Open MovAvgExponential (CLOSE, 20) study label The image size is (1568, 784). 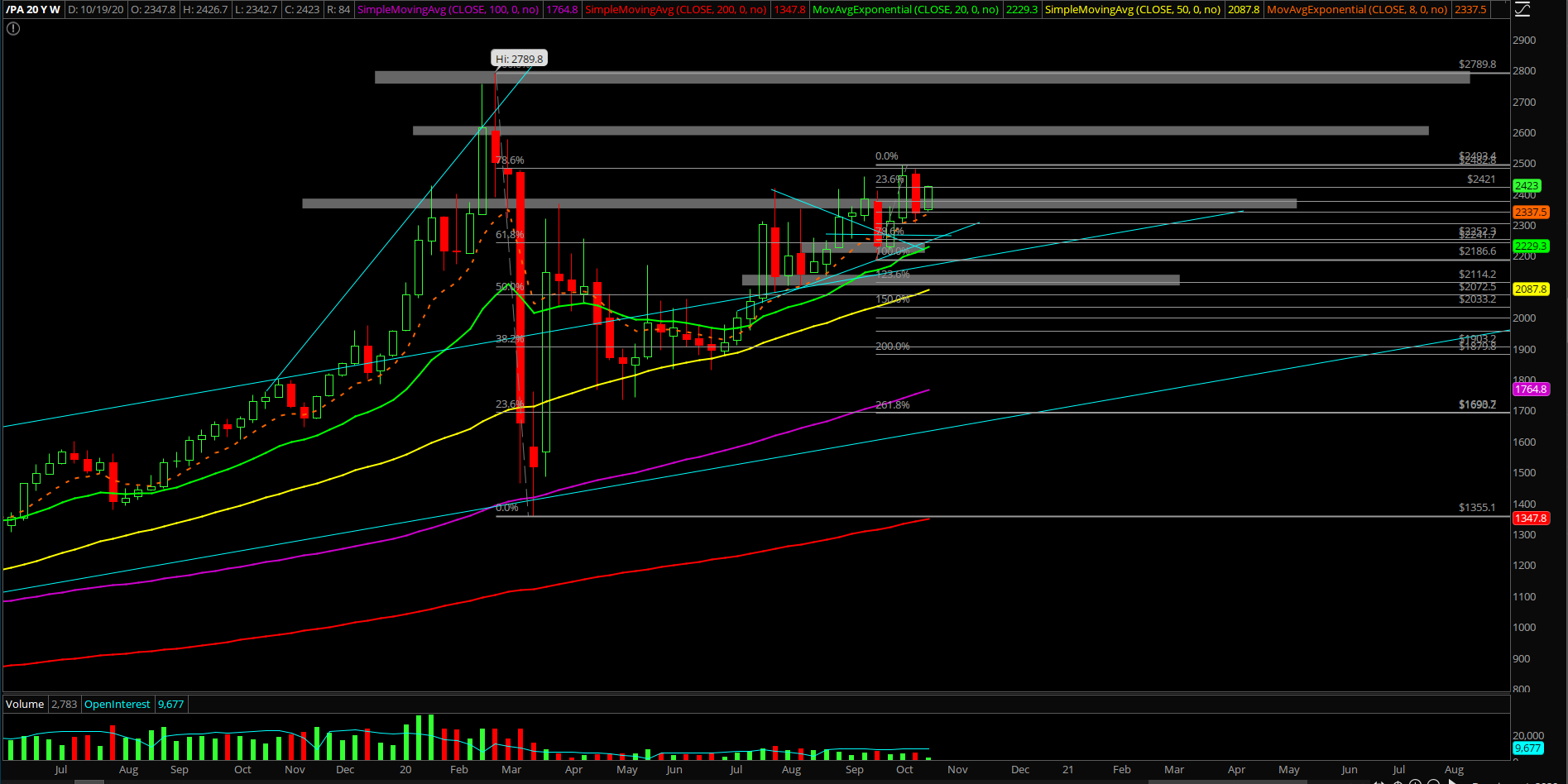905,9
